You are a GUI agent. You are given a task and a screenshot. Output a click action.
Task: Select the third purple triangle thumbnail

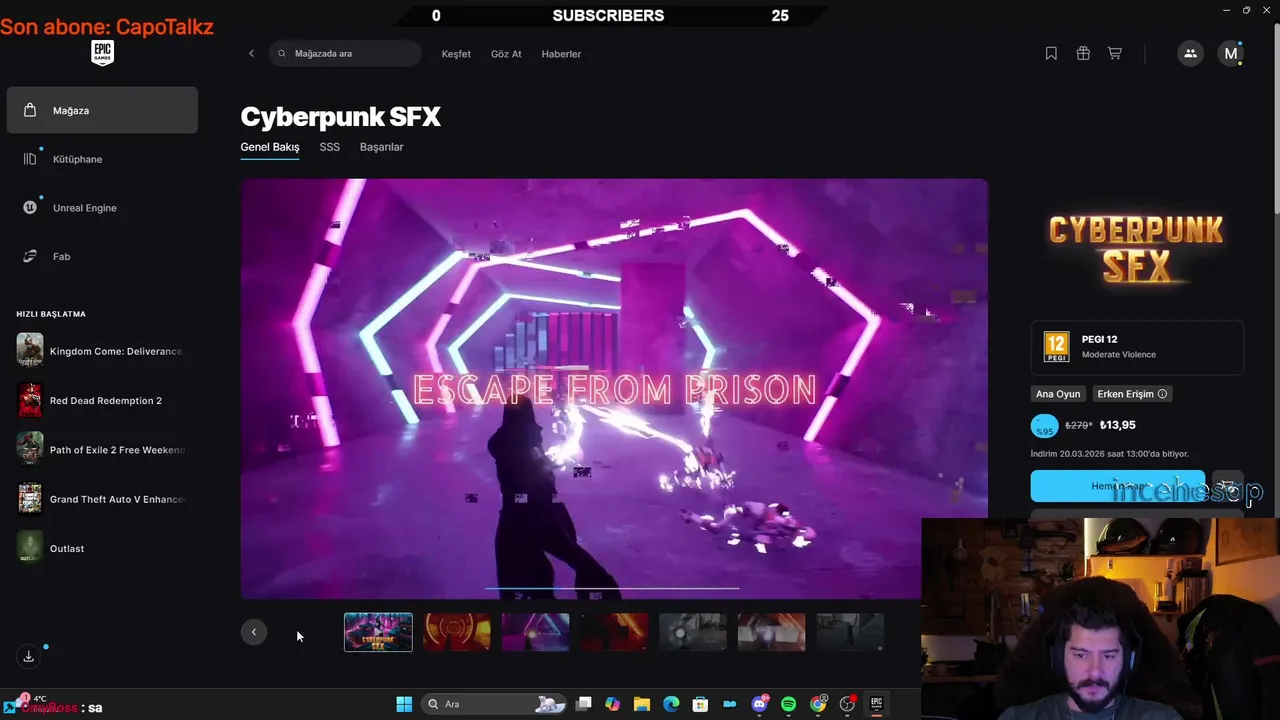click(x=535, y=632)
